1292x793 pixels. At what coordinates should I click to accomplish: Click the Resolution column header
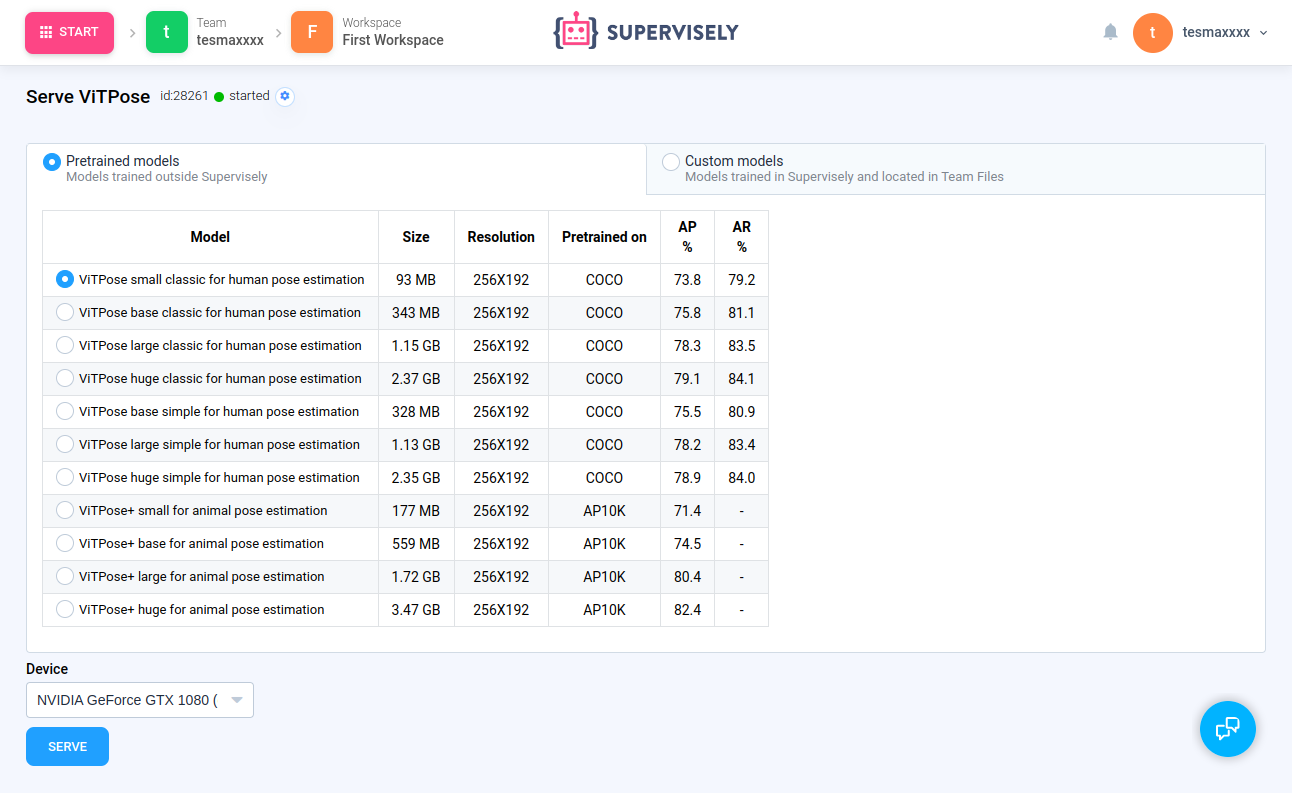(x=501, y=237)
